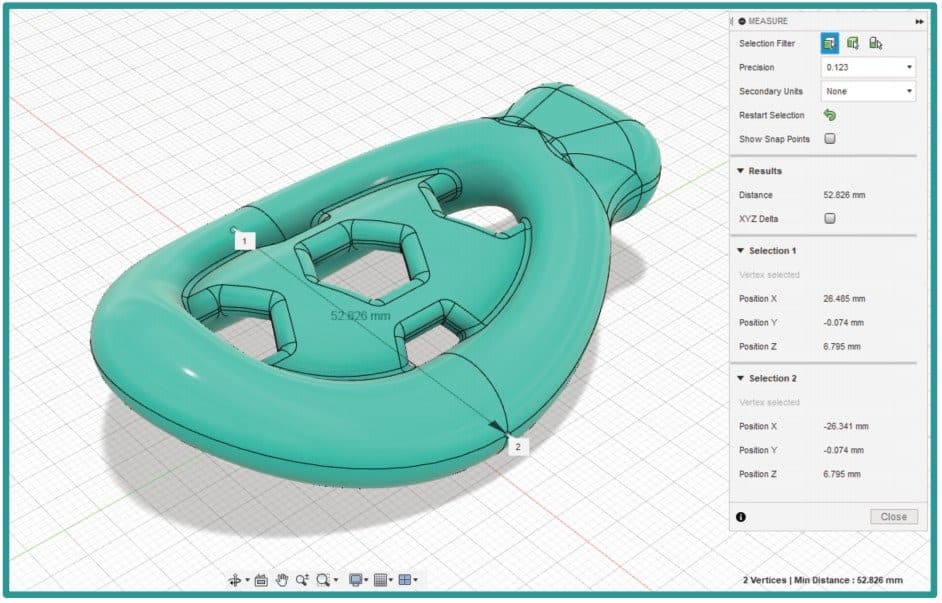This screenshot has width=942, height=603.
Task: Enable the Show Snap Points checkbox
Action: 829,139
